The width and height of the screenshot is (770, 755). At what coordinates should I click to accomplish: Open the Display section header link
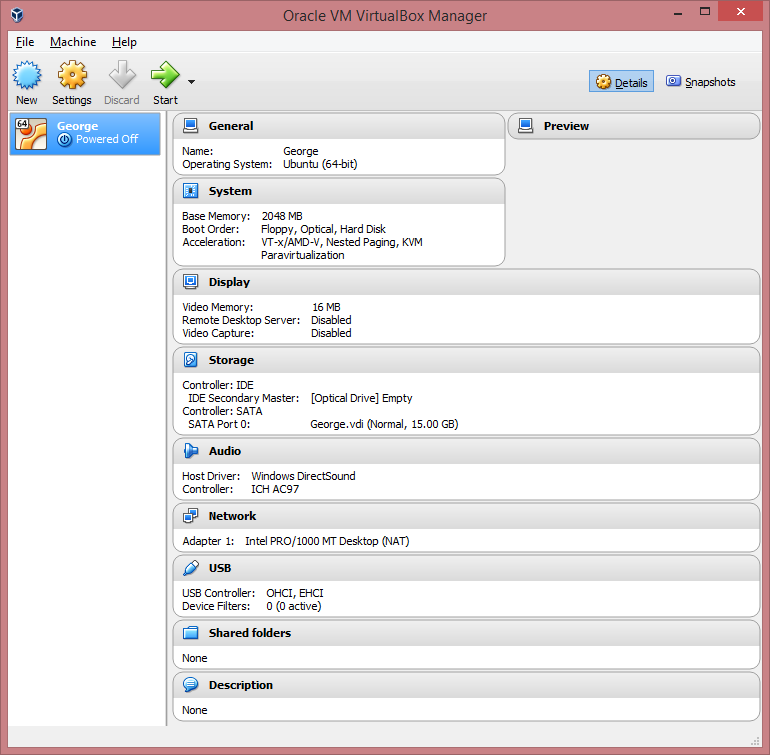click(229, 282)
